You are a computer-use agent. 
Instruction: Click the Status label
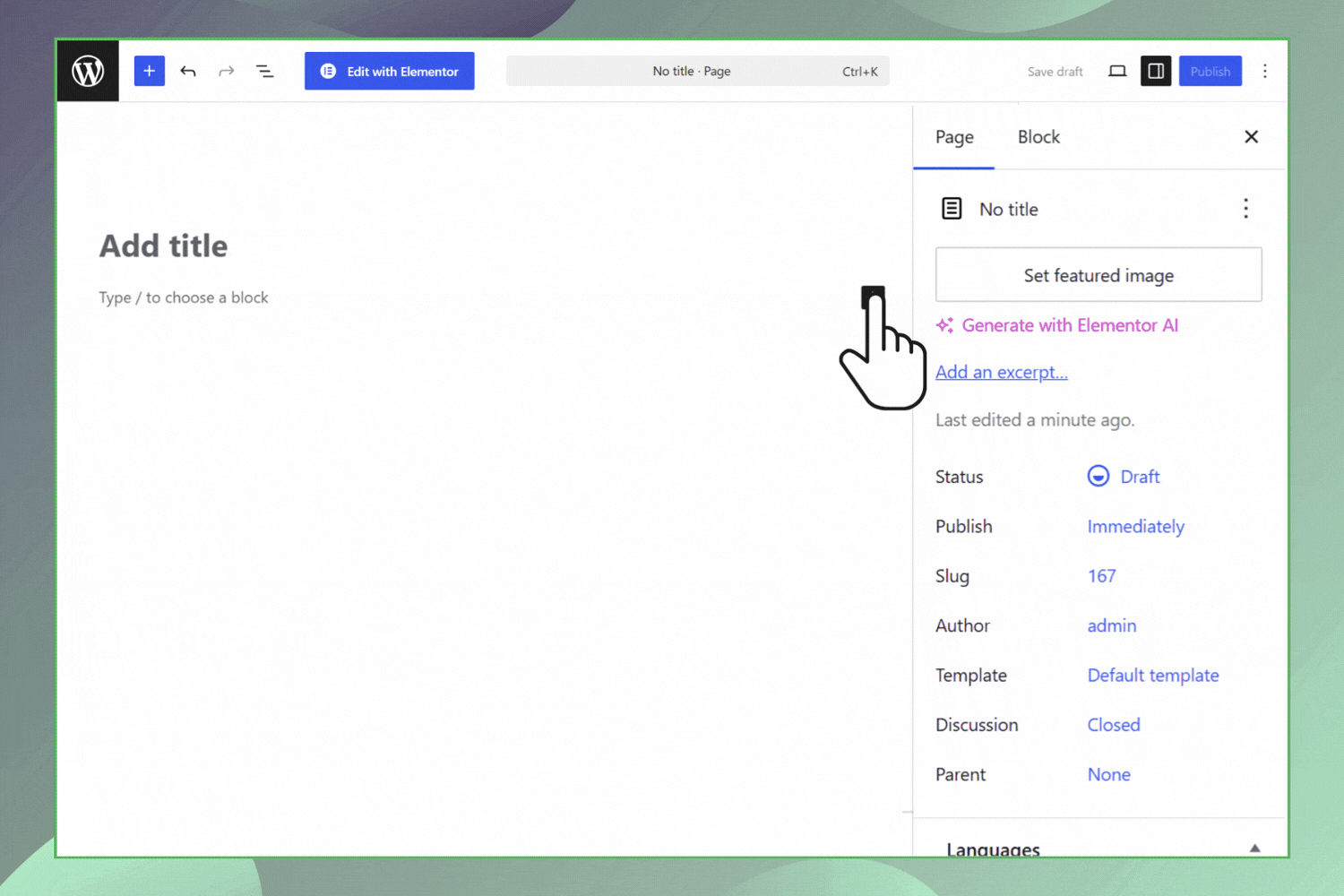pyautogui.click(x=960, y=477)
